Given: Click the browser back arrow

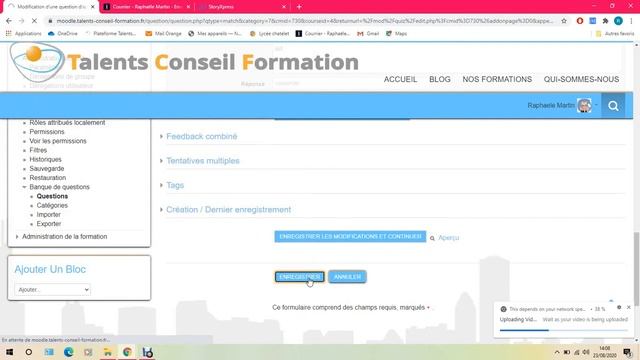Looking at the screenshot, I should click(x=9, y=21).
